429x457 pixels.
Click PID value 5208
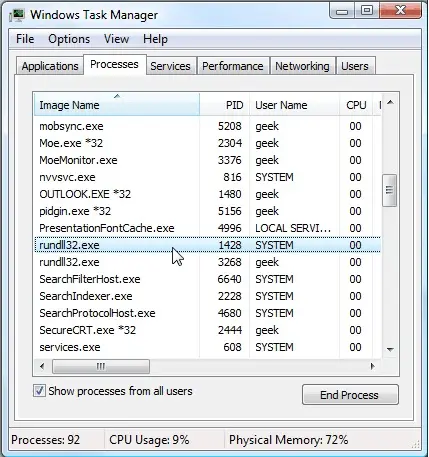tap(230, 126)
